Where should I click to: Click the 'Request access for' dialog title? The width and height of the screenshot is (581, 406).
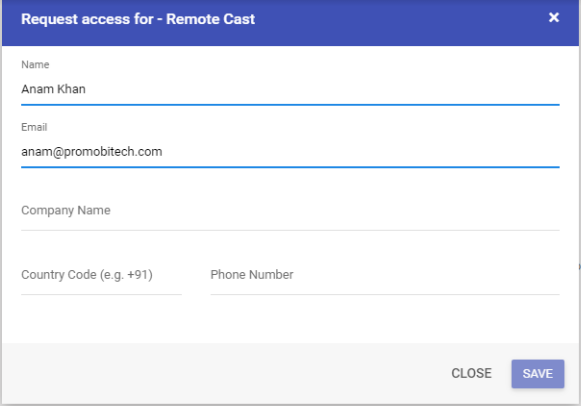click(87, 19)
